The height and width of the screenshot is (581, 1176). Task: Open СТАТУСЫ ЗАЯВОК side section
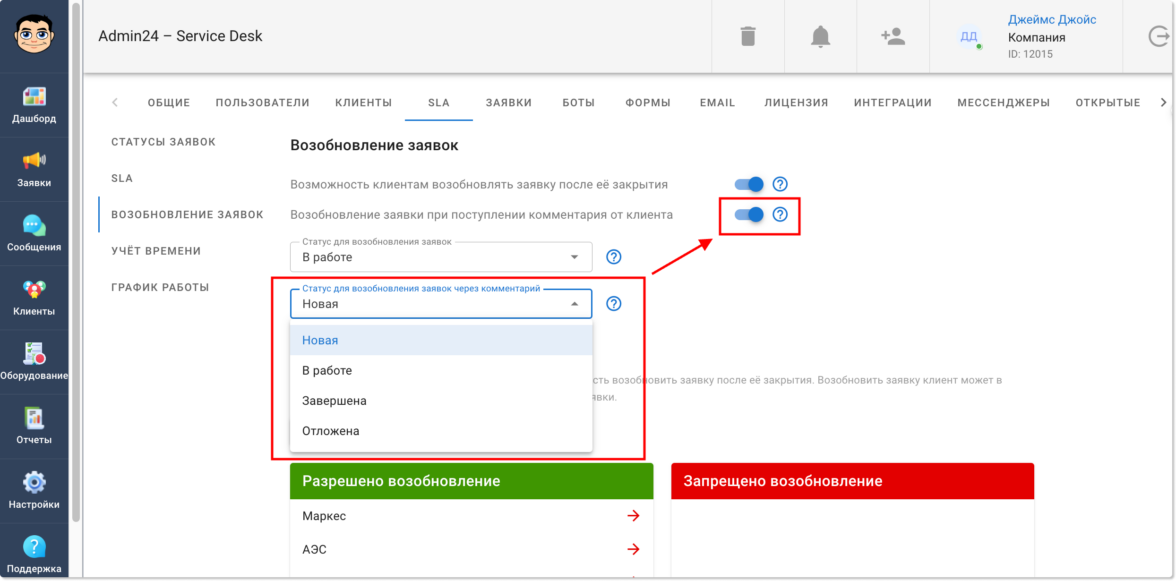(x=164, y=142)
